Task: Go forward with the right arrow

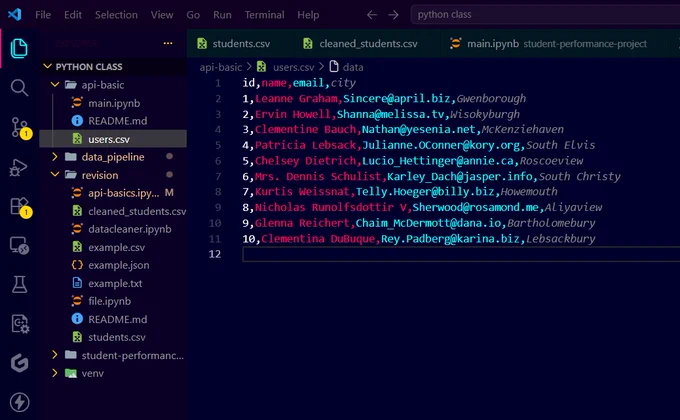Action: pos(393,15)
